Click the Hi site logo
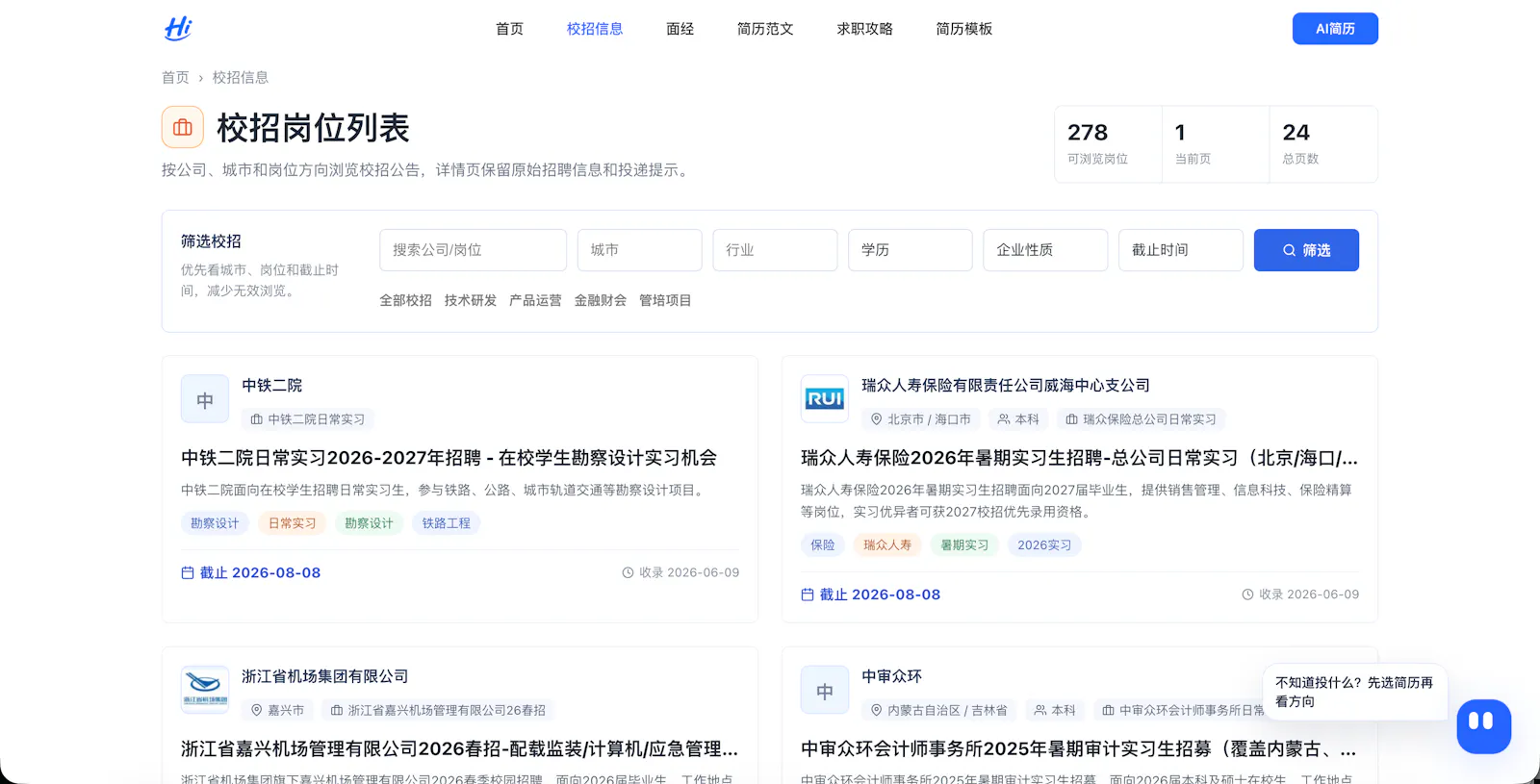The height and width of the screenshot is (784, 1540). pos(178,29)
